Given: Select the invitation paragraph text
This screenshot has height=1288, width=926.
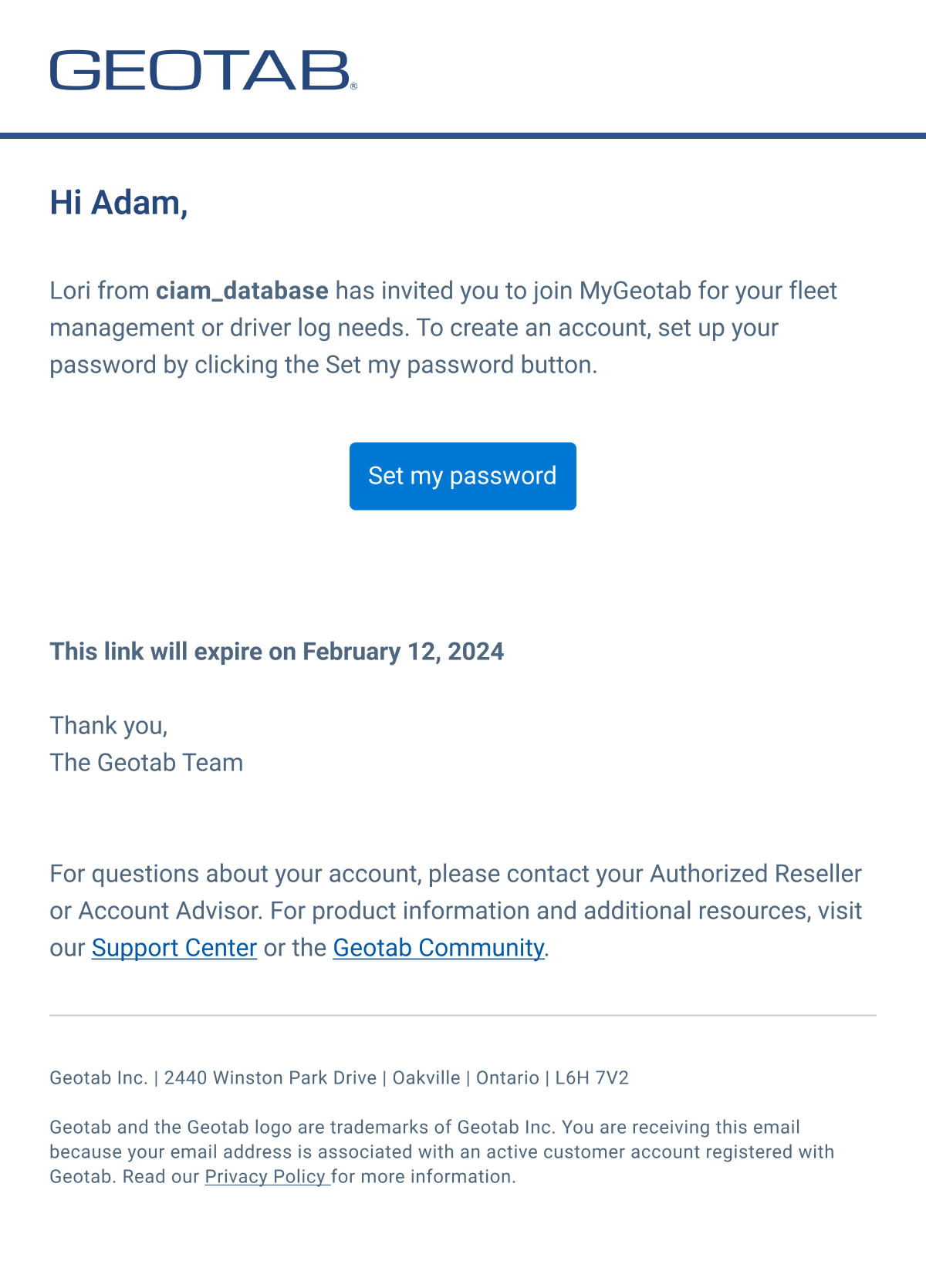Looking at the screenshot, I should (444, 327).
